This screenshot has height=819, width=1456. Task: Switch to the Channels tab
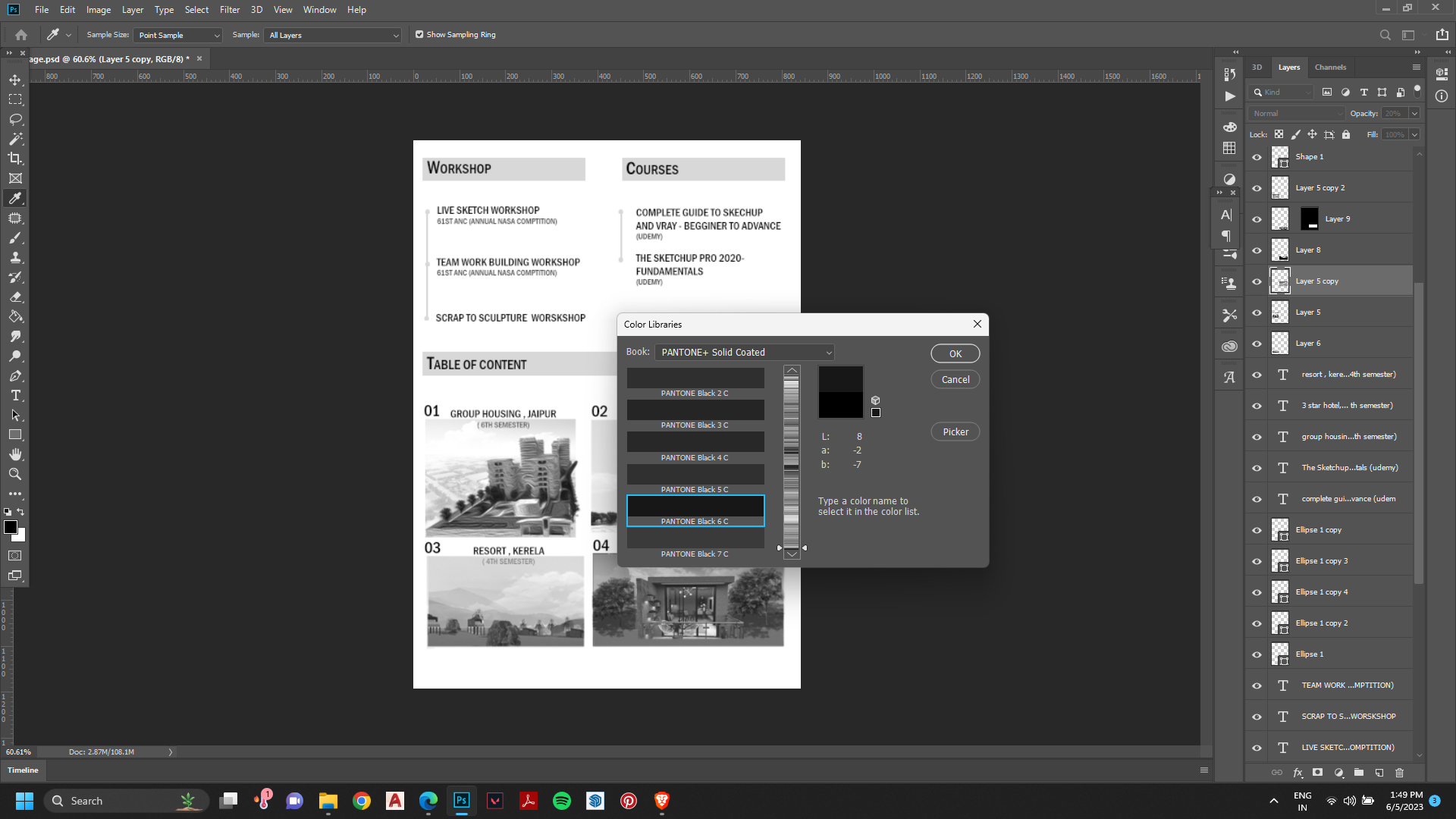pyautogui.click(x=1330, y=67)
